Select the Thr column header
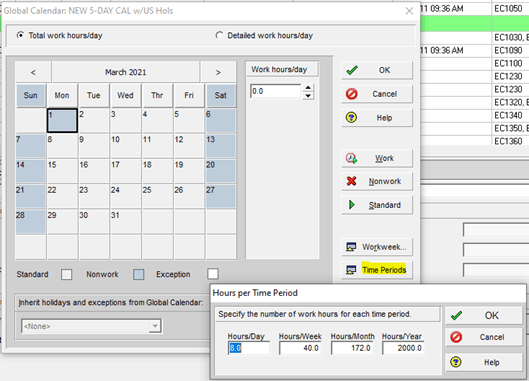 click(157, 96)
